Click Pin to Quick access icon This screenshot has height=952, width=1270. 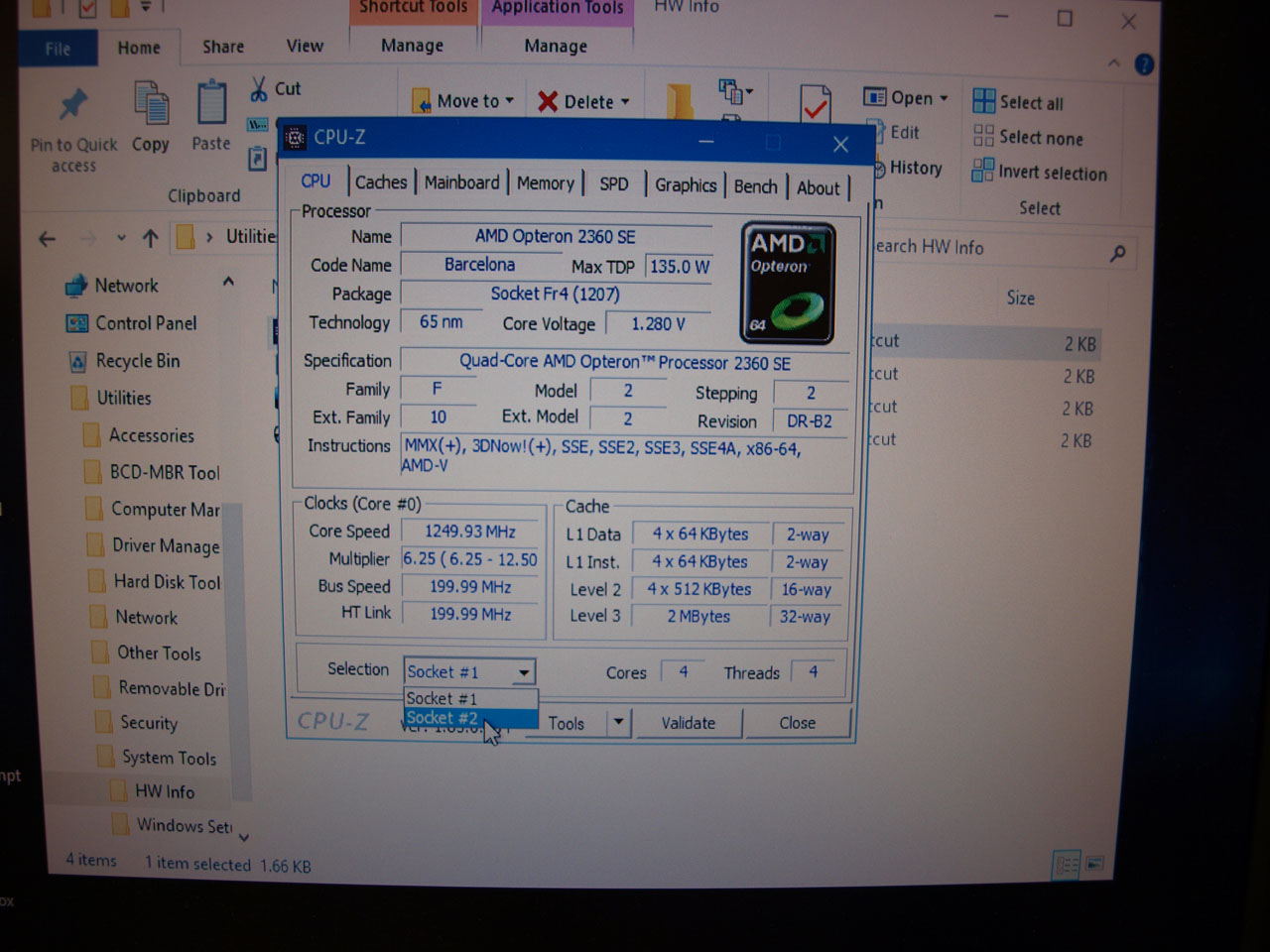coord(73,105)
